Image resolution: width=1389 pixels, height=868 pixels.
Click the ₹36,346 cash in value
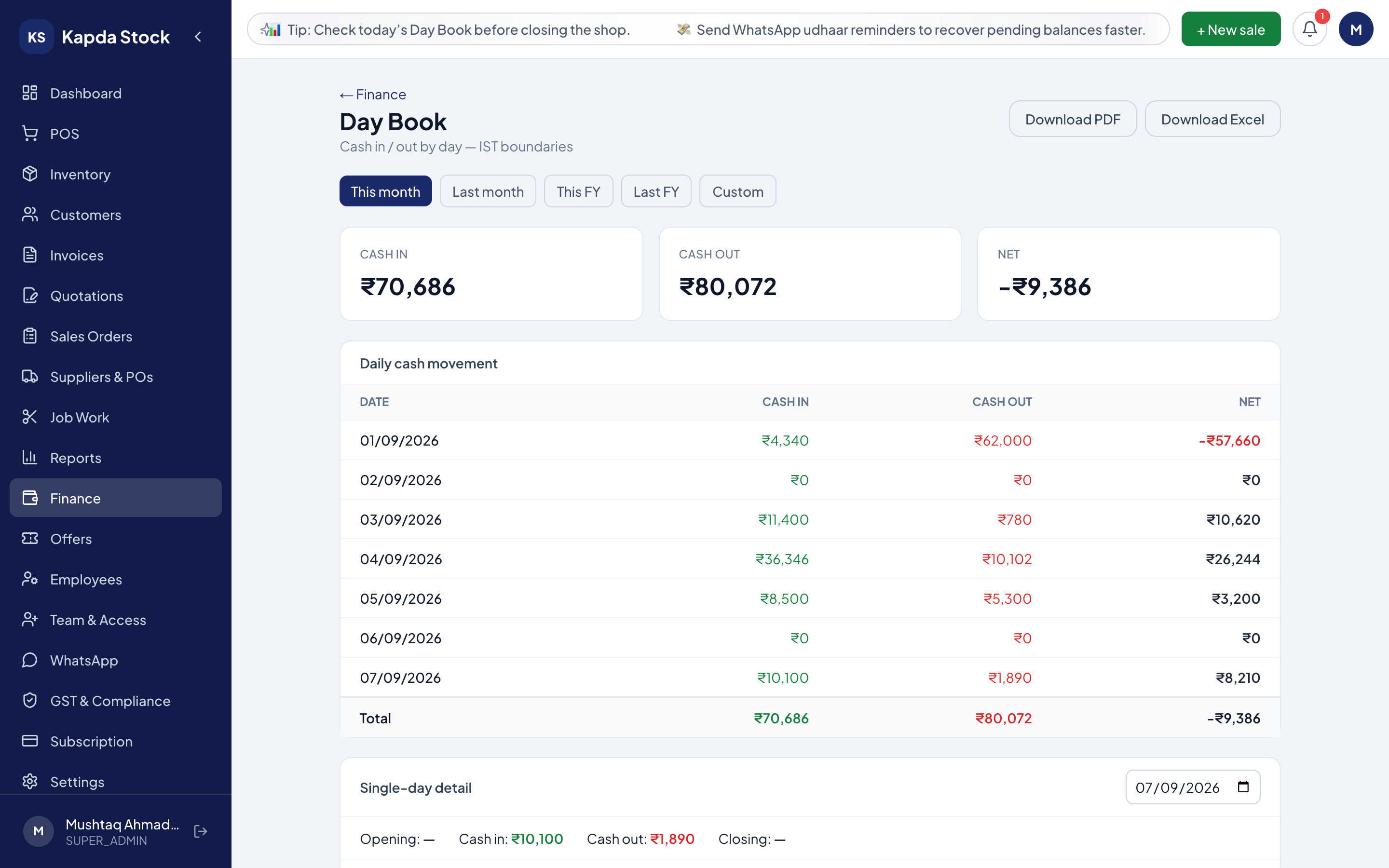(x=782, y=559)
